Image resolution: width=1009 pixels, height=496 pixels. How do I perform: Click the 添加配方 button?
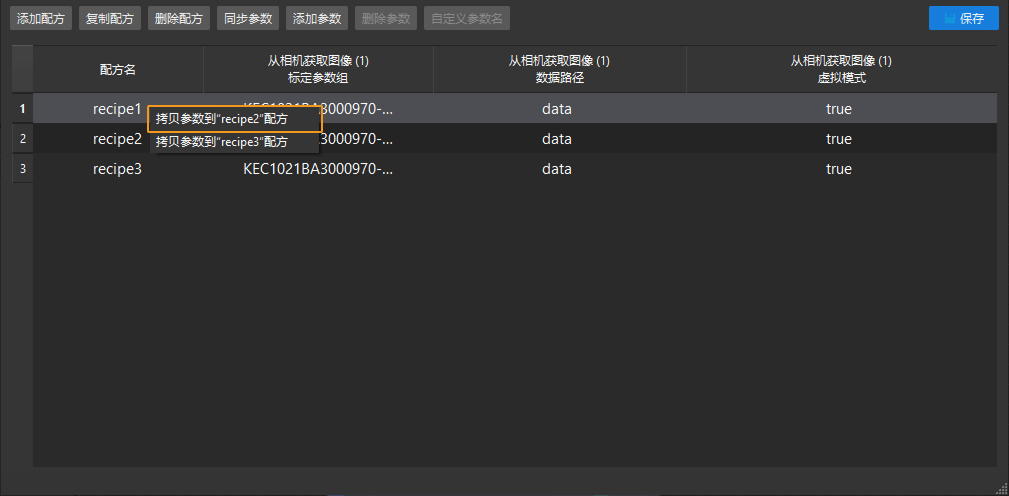point(41,19)
